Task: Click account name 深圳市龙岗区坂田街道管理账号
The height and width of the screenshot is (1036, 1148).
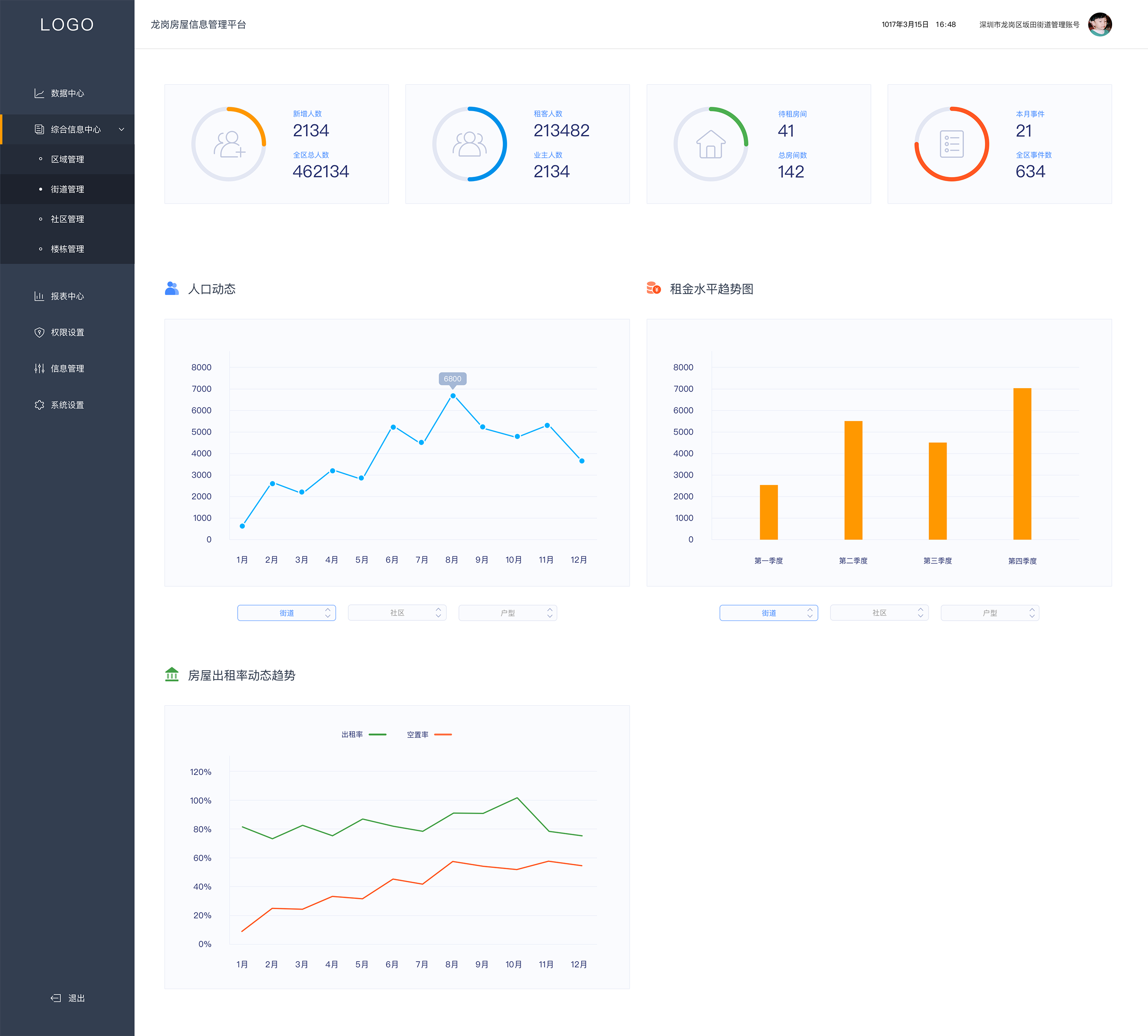Action: click(x=1029, y=25)
